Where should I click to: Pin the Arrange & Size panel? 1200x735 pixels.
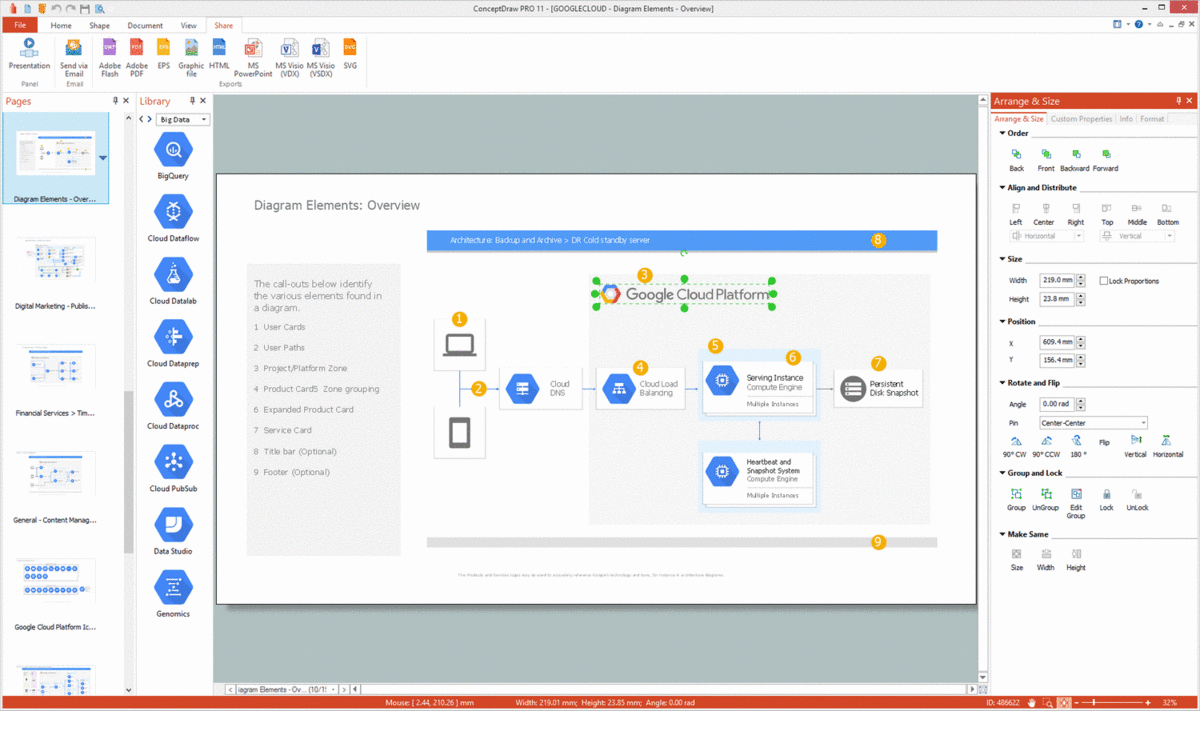[1177, 101]
